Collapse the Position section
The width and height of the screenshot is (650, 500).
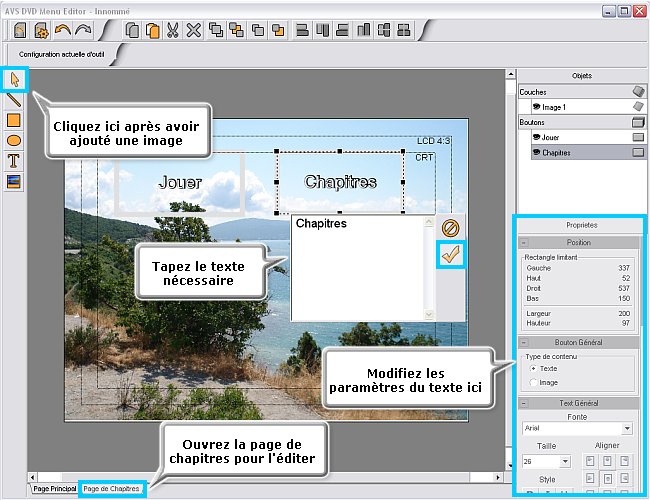coord(524,242)
